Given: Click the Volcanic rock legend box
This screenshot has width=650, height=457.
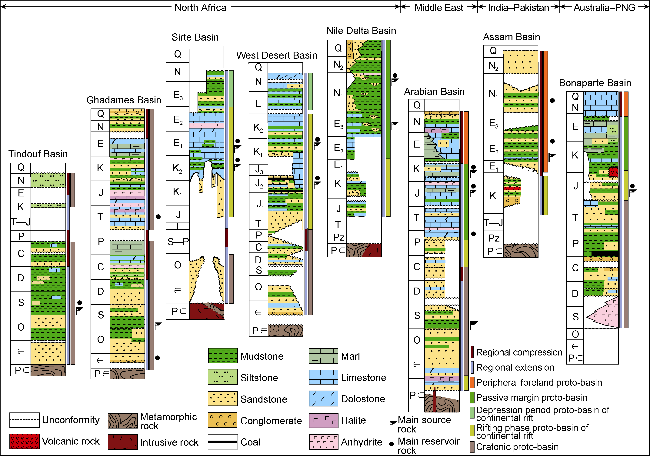Looking at the screenshot, I should (x=27, y=441).
